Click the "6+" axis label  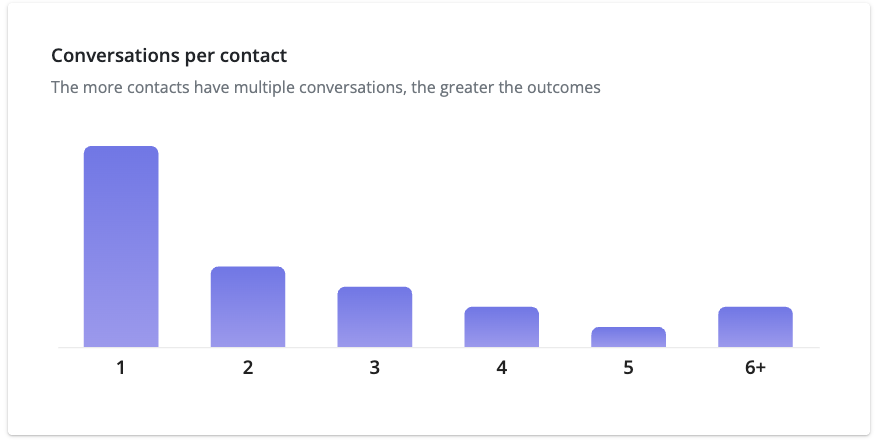[755, 367]
